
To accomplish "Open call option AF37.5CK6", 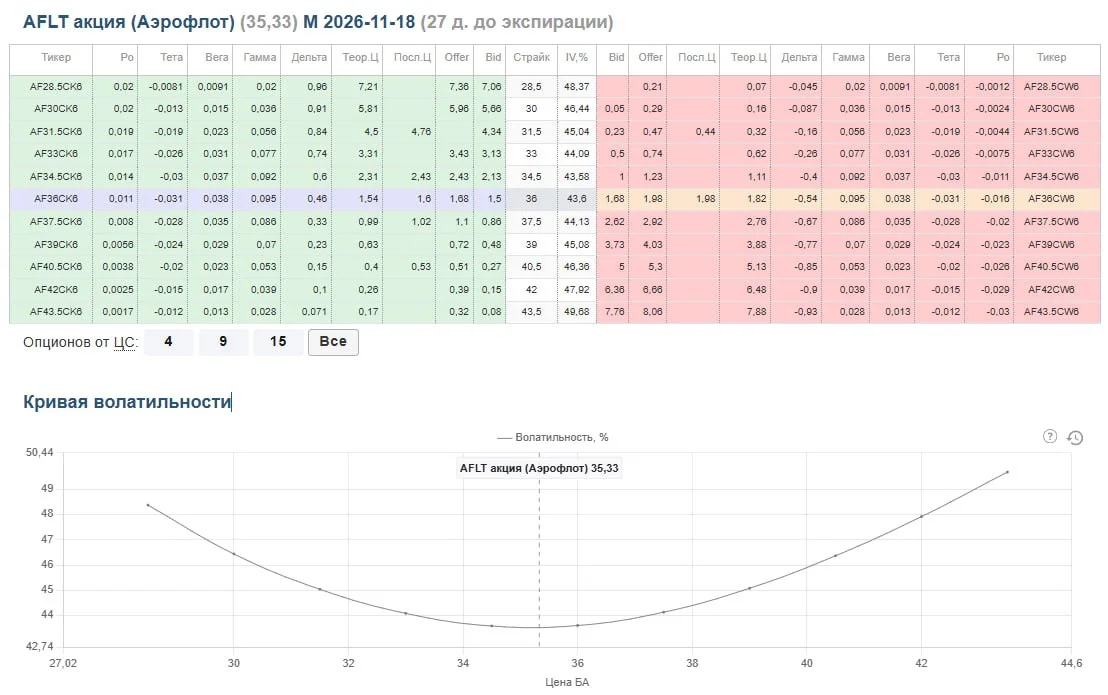I will pos(56,221).
